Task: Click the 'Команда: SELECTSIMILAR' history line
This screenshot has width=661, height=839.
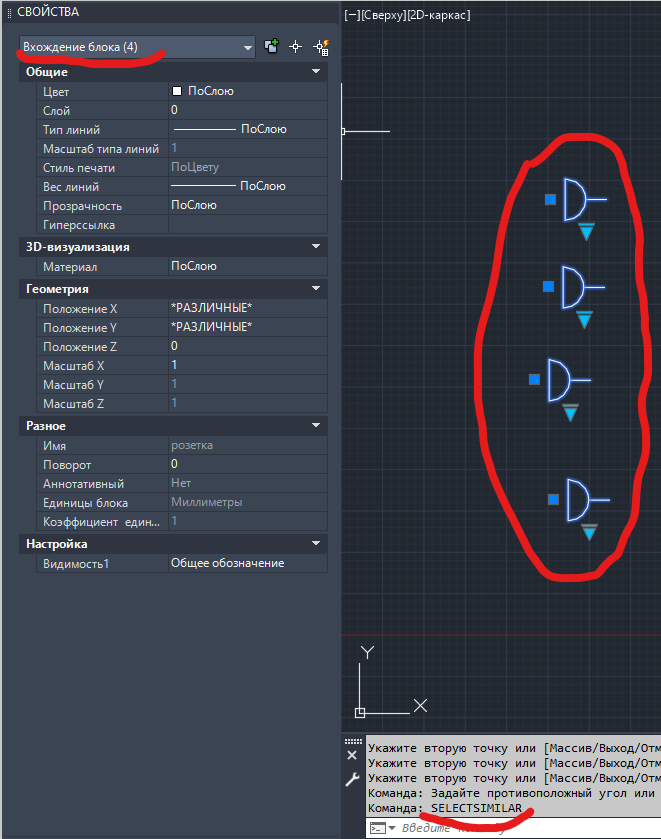Action: click(x=445, y=808)
